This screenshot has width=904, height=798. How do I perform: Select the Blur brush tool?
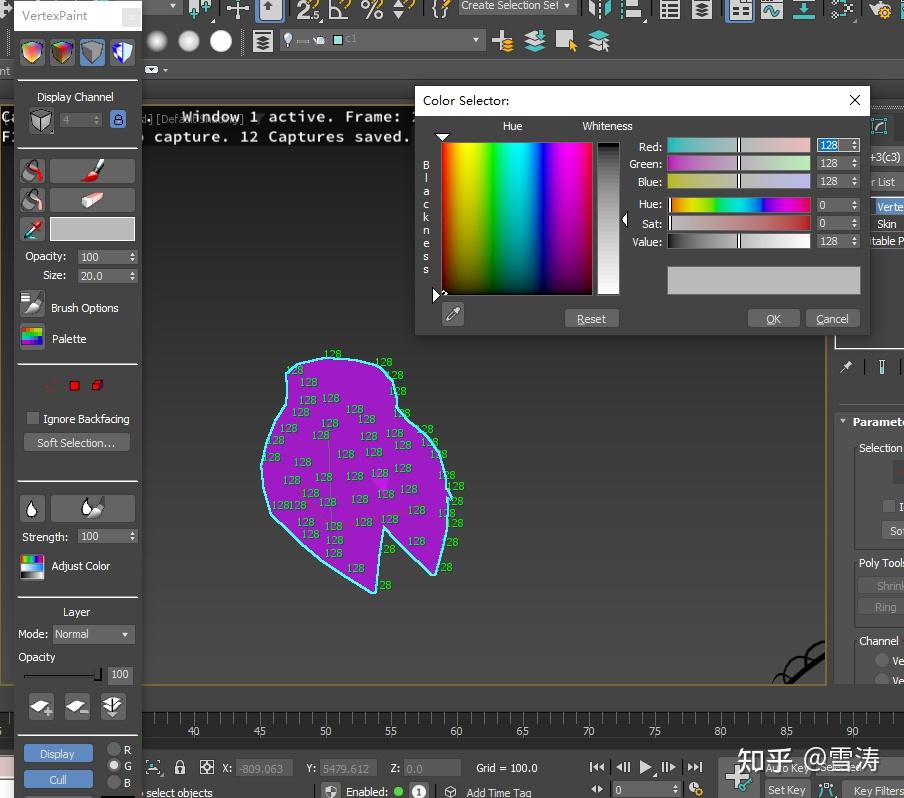93,507
